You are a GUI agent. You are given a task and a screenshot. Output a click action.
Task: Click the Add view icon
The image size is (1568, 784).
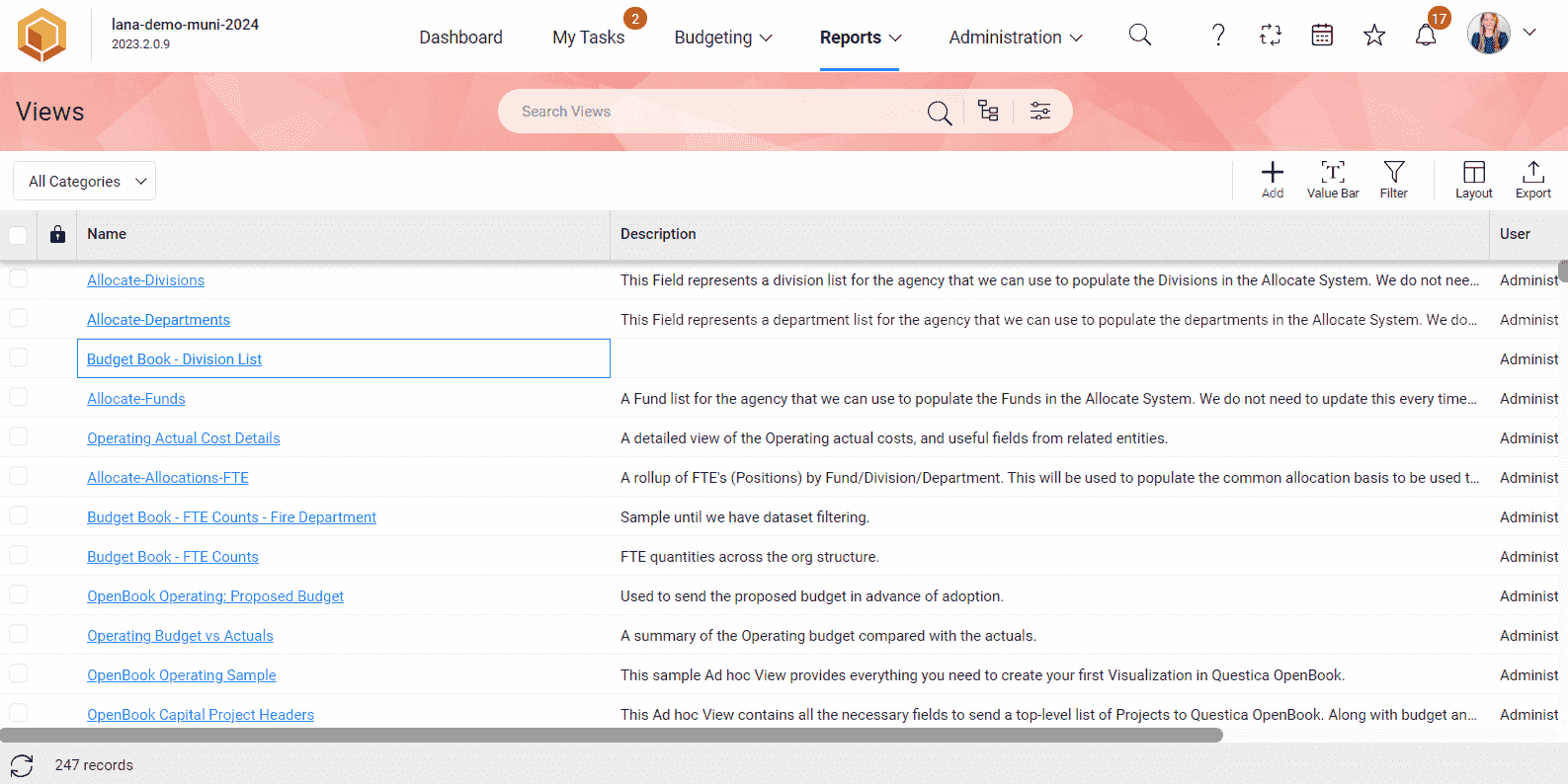(x=1272, y=179)
